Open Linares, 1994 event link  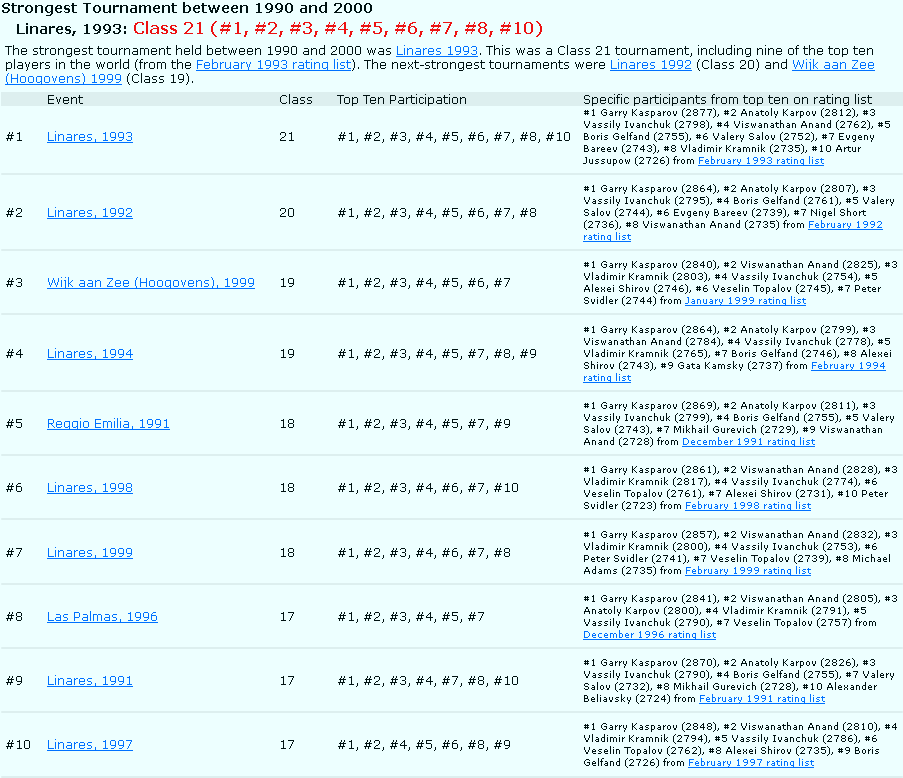(89, 354)
